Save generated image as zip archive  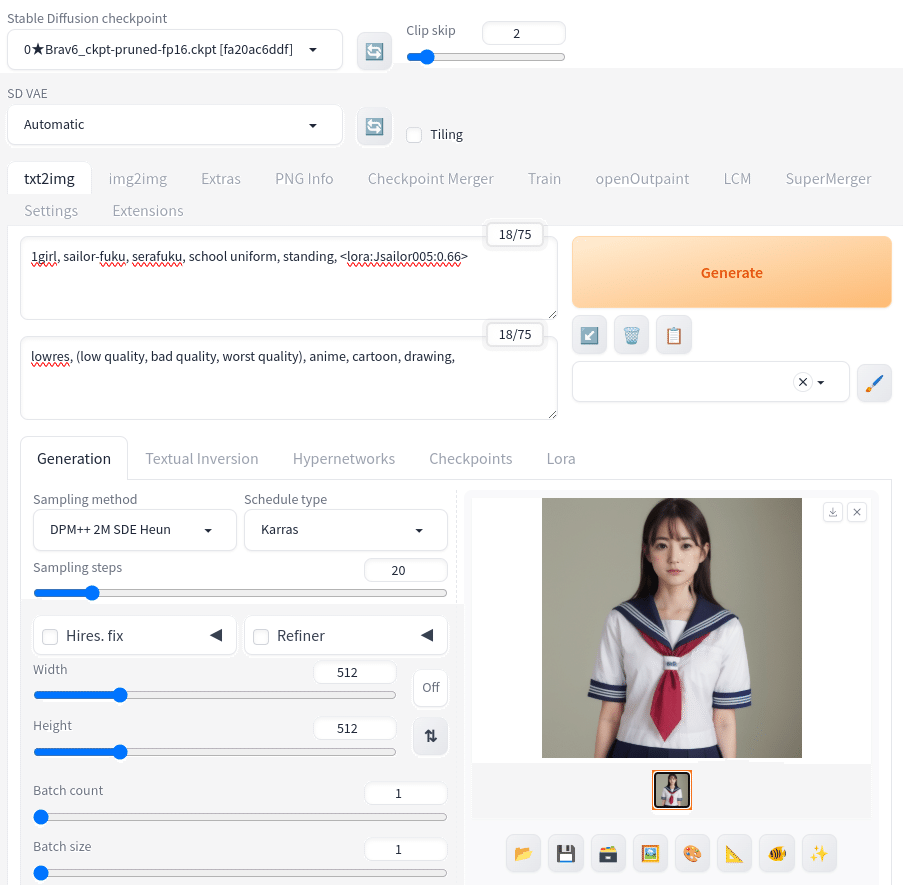[x=608, y=853]
